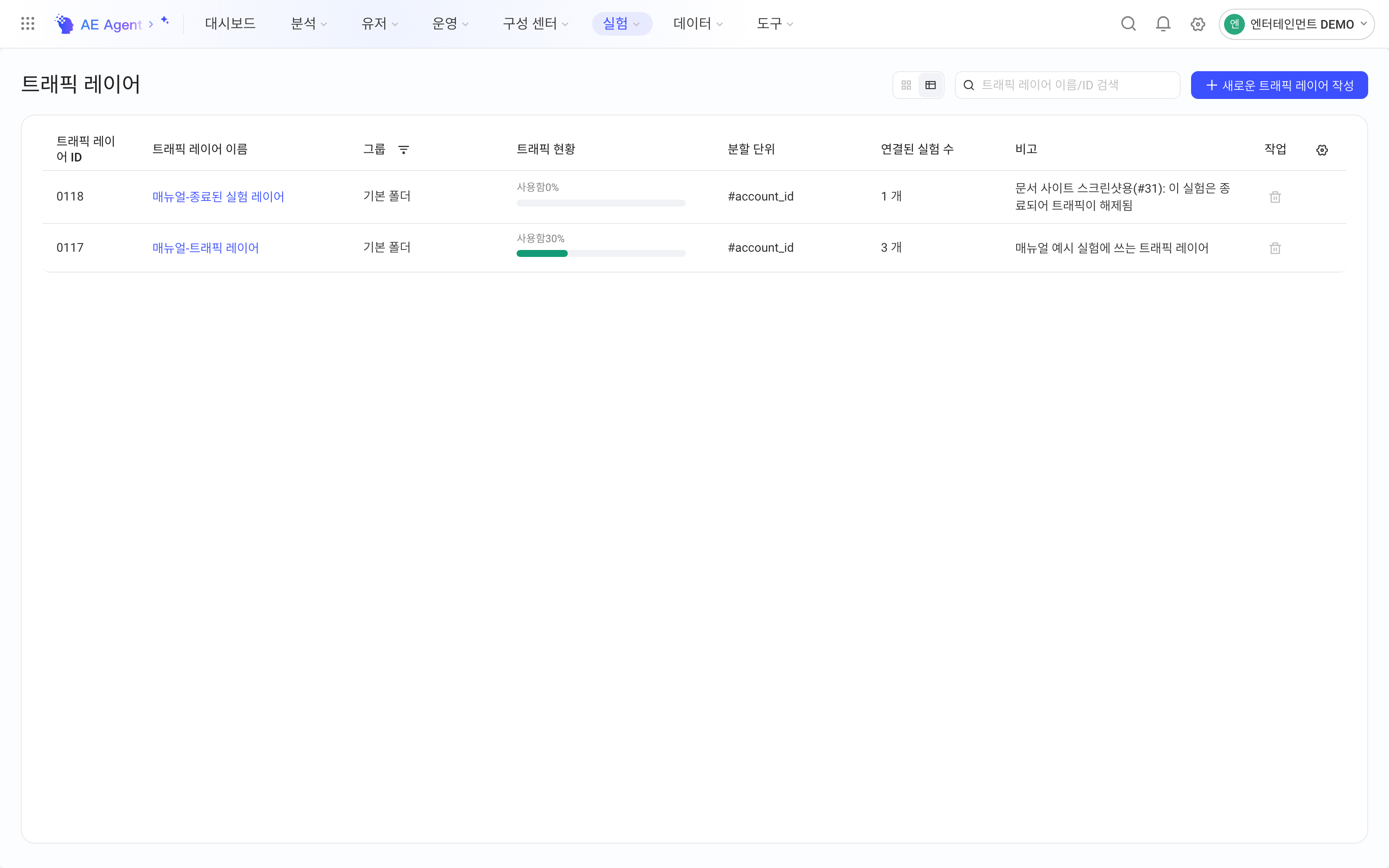
Task: Click the 3 개 linked experiments cell
Action: point(891,247)
